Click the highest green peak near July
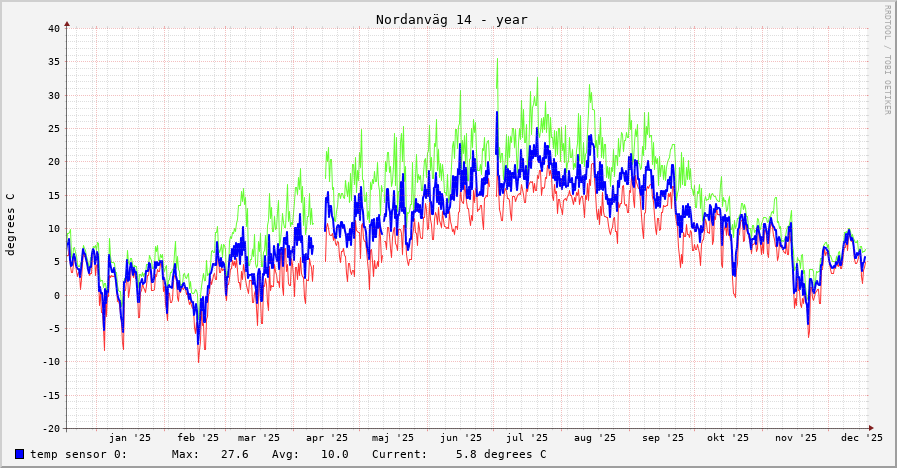This screenshot has height=468, width=897. point(497,60)
